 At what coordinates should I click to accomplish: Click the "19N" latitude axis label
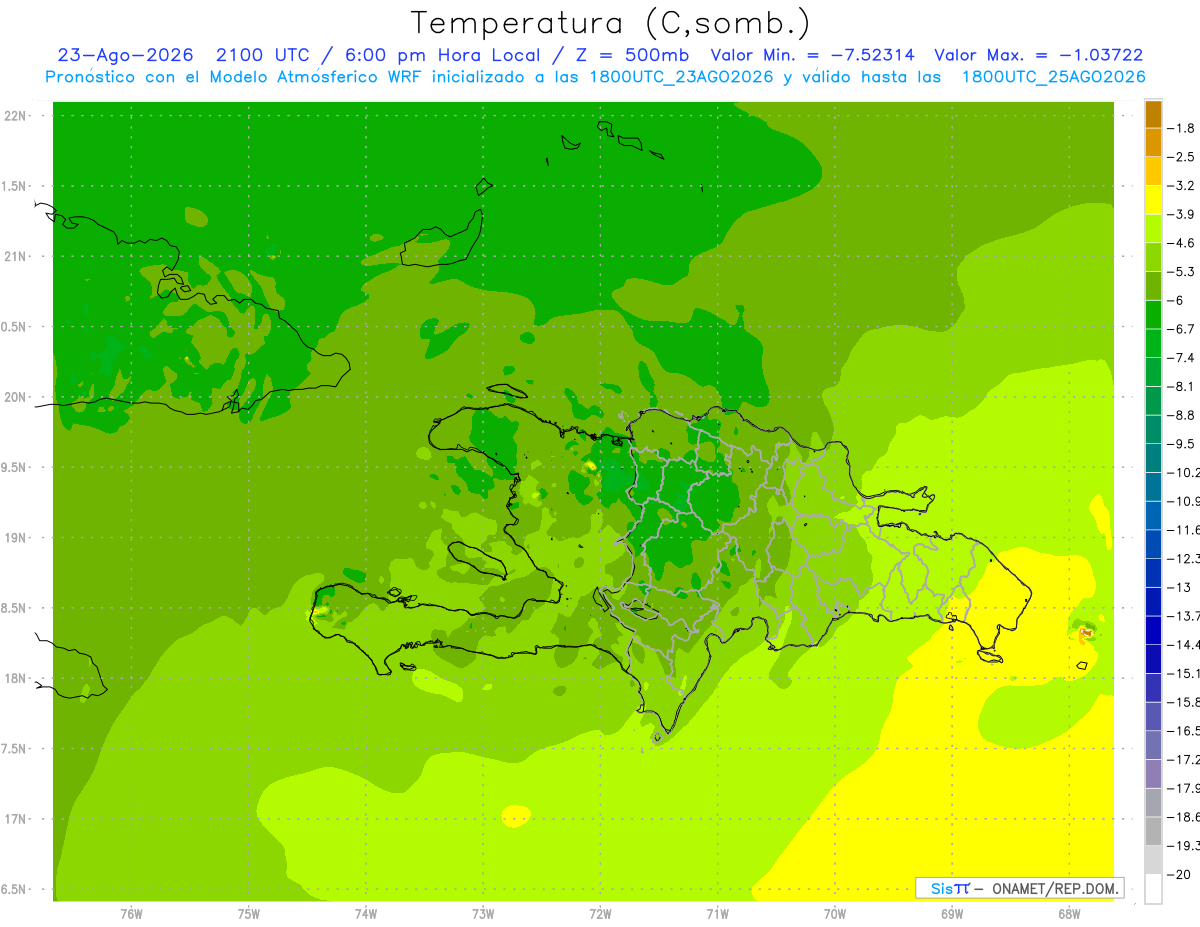pos(15,538)
